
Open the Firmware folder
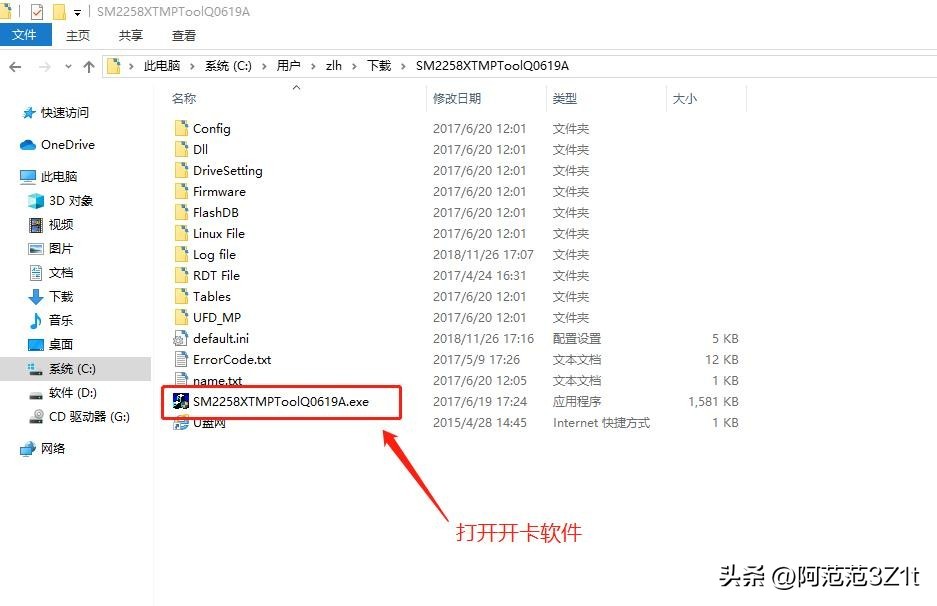point(221,191)
